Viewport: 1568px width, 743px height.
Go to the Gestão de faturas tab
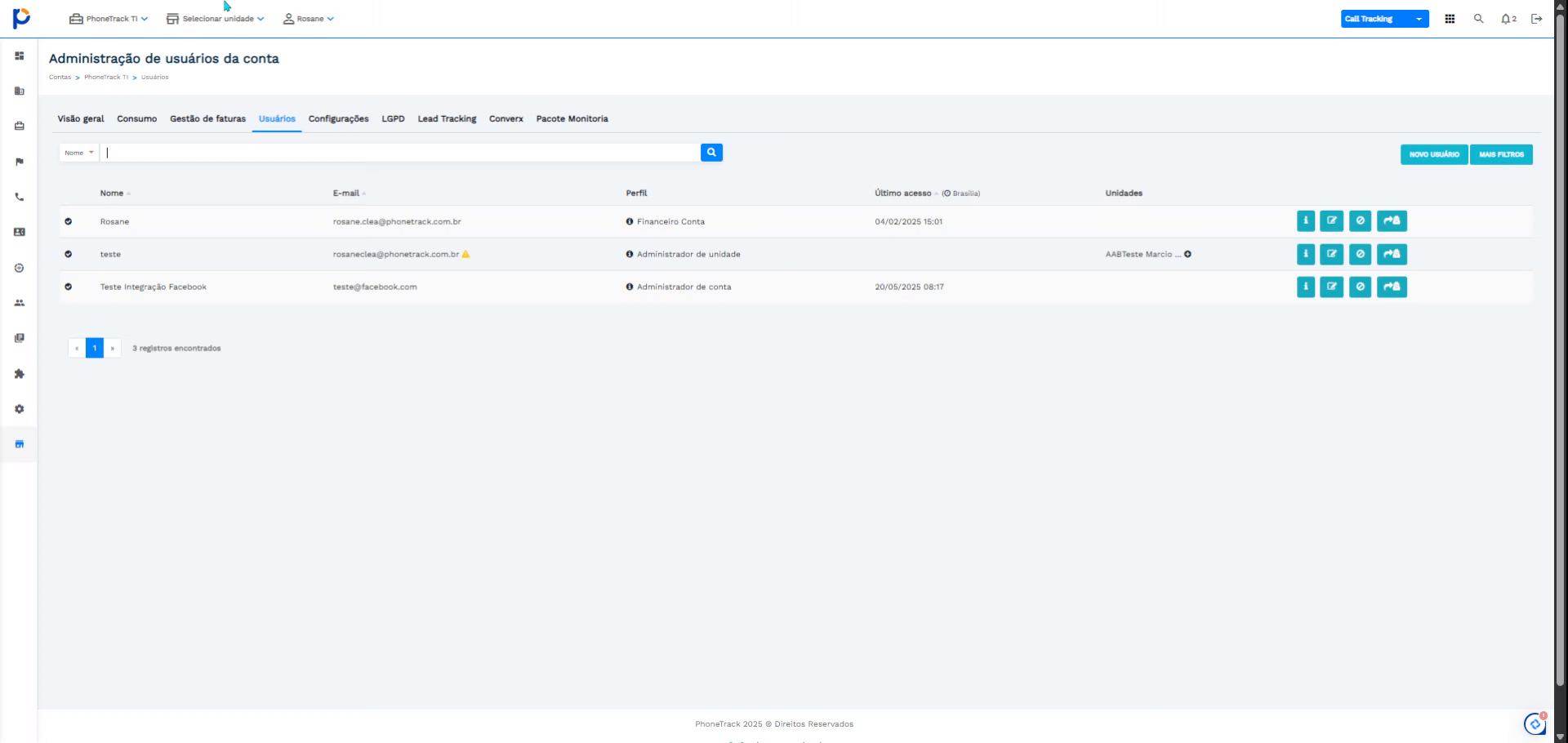(x=207, y=119)
